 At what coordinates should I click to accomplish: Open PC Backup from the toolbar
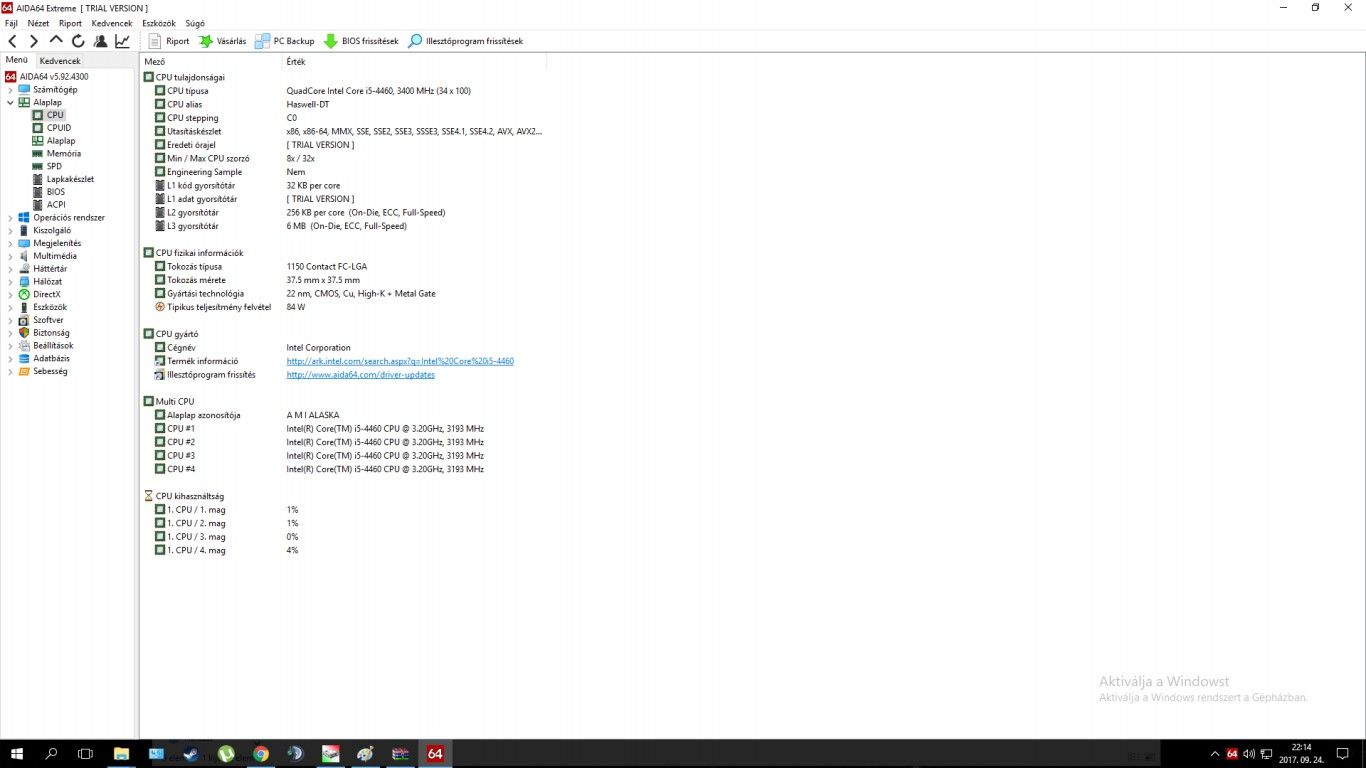(285, 41)
